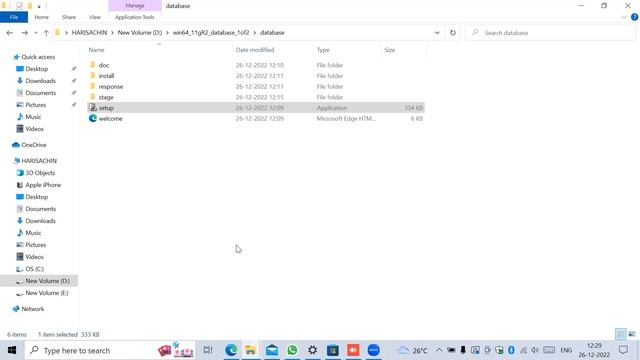Open the Application Tools tab
Screen dimensions: 640x360
coord(135,17)
